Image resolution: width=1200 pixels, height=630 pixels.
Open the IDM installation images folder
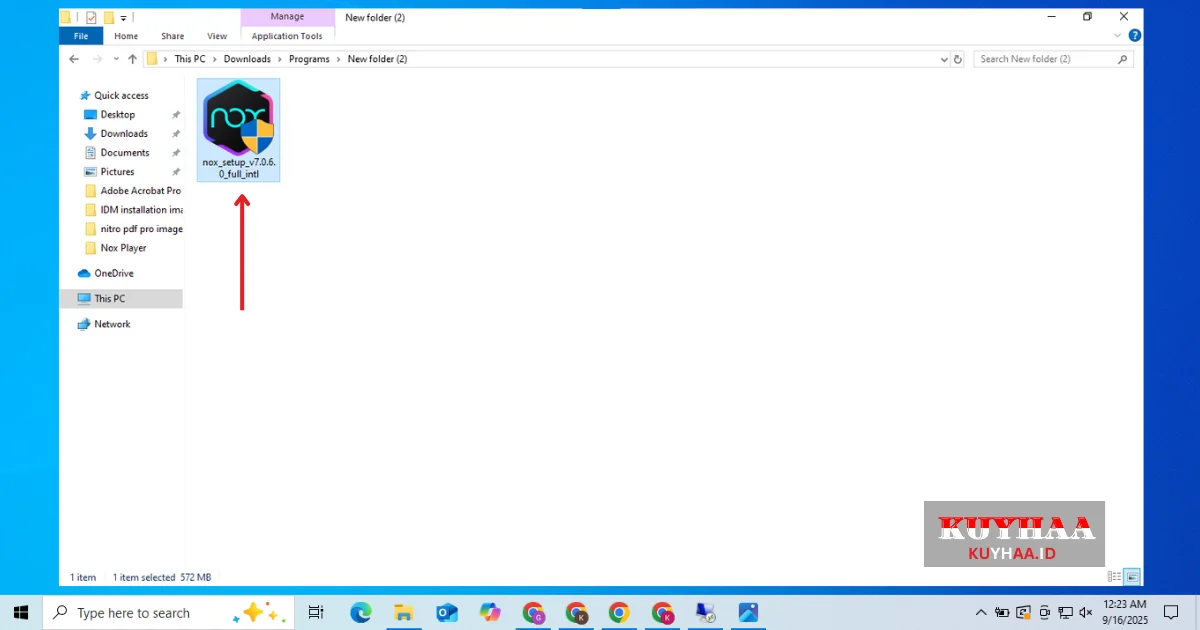click(x=141, y=210)
